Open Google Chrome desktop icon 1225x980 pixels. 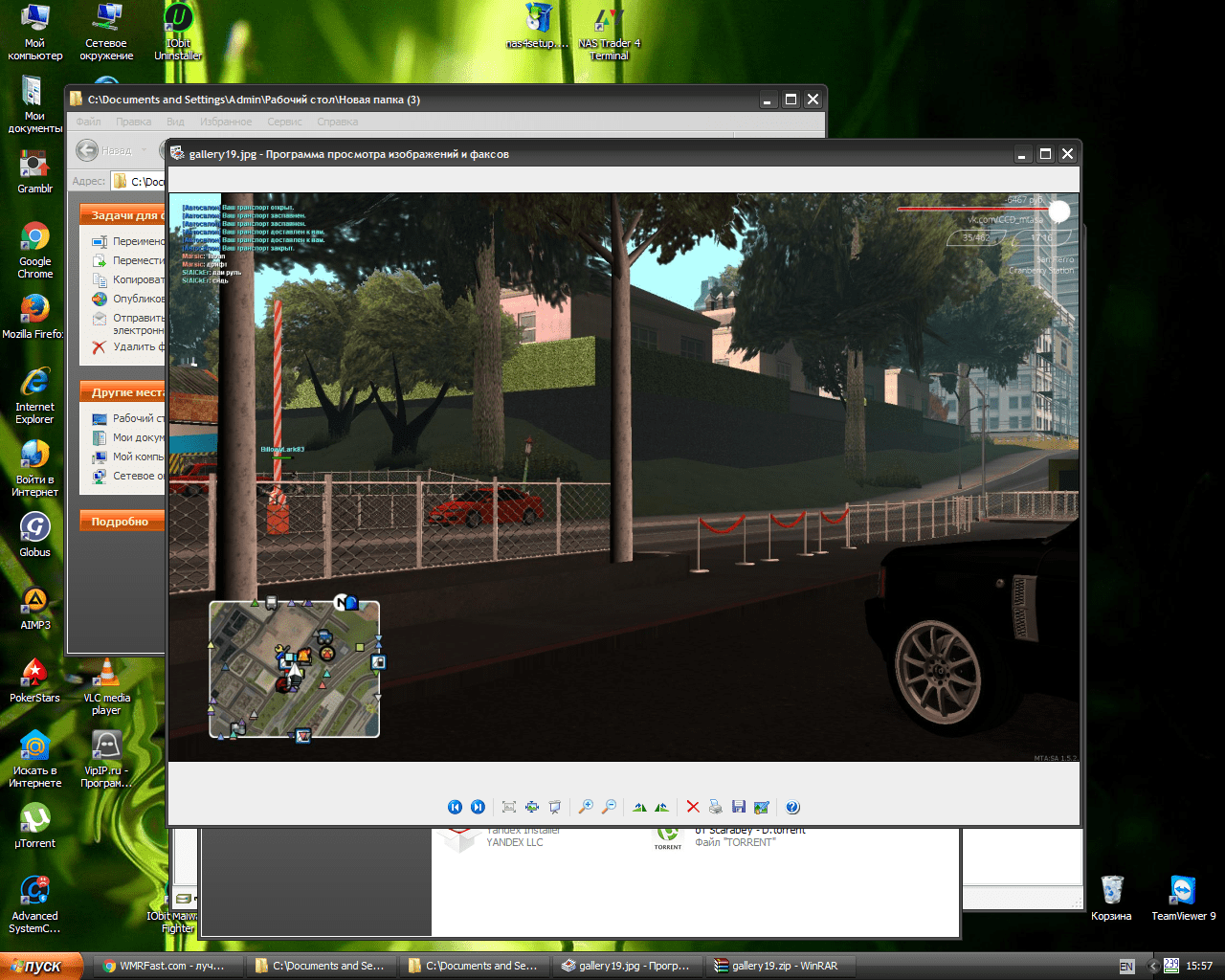(x=35, y=251)
